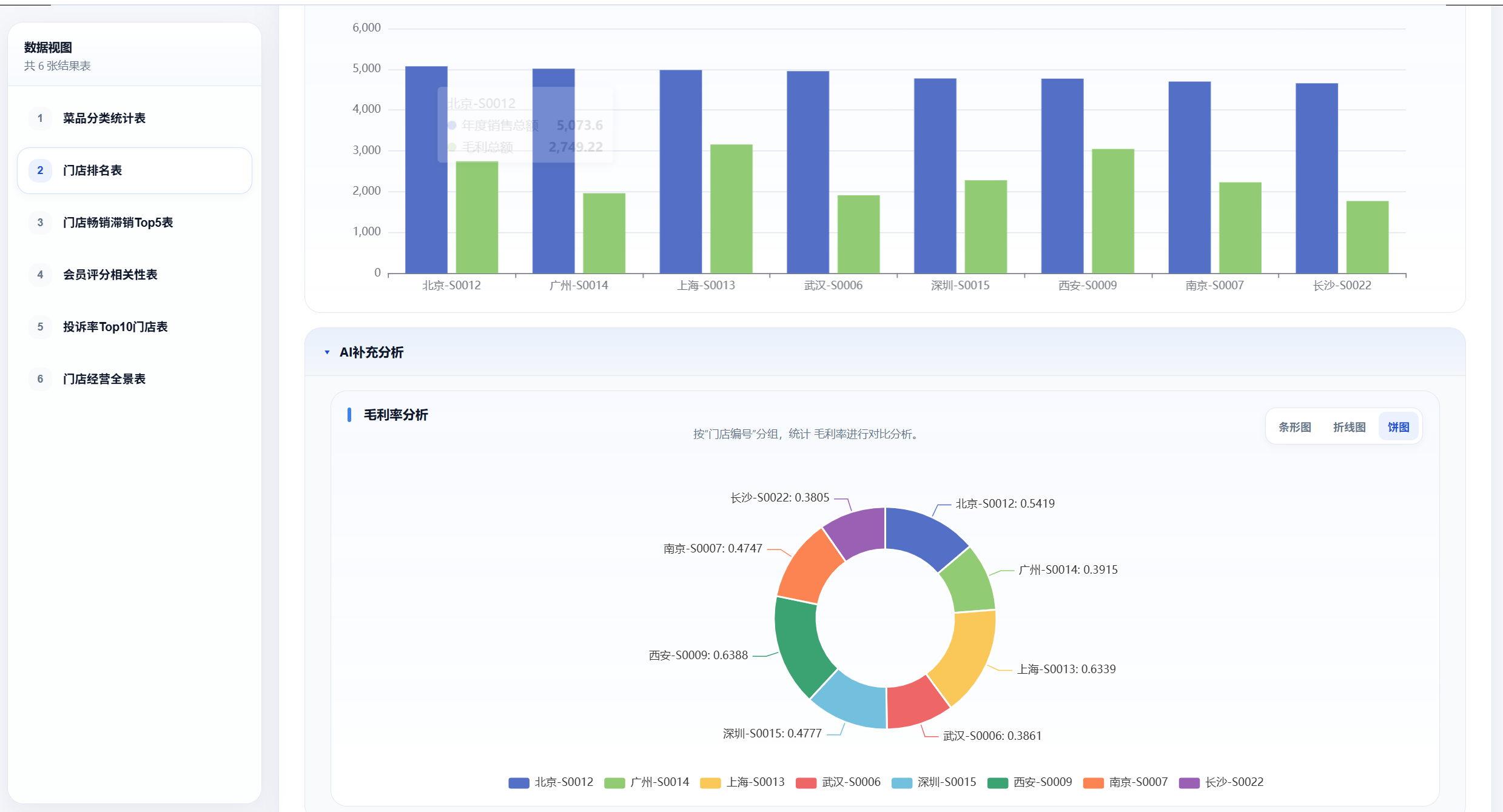This screenshot has width=1503, height=812.
Task: Click 南京-S0007 green profit bar
Action: tap(1240, 228)
